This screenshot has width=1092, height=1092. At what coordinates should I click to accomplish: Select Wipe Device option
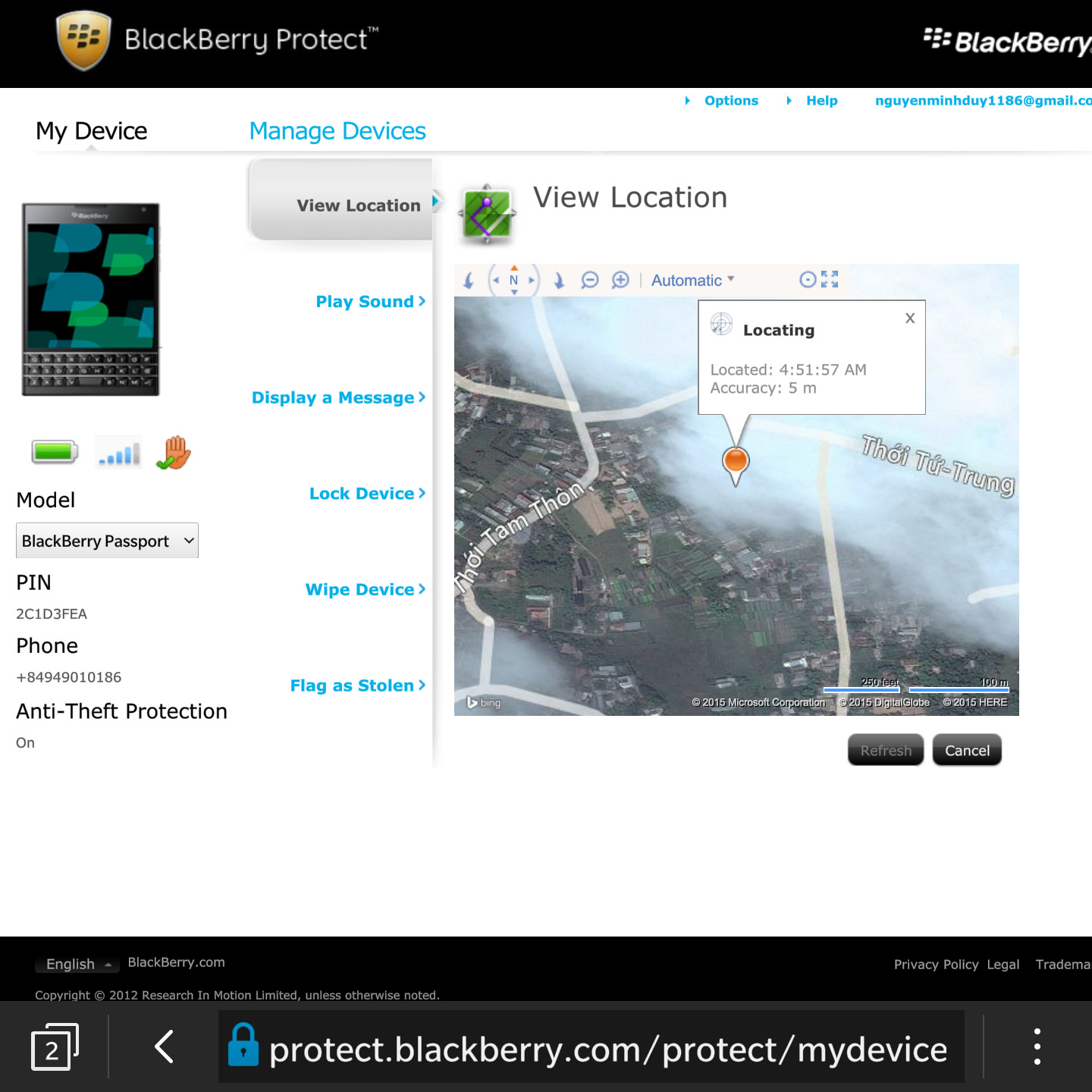point(366,589)
